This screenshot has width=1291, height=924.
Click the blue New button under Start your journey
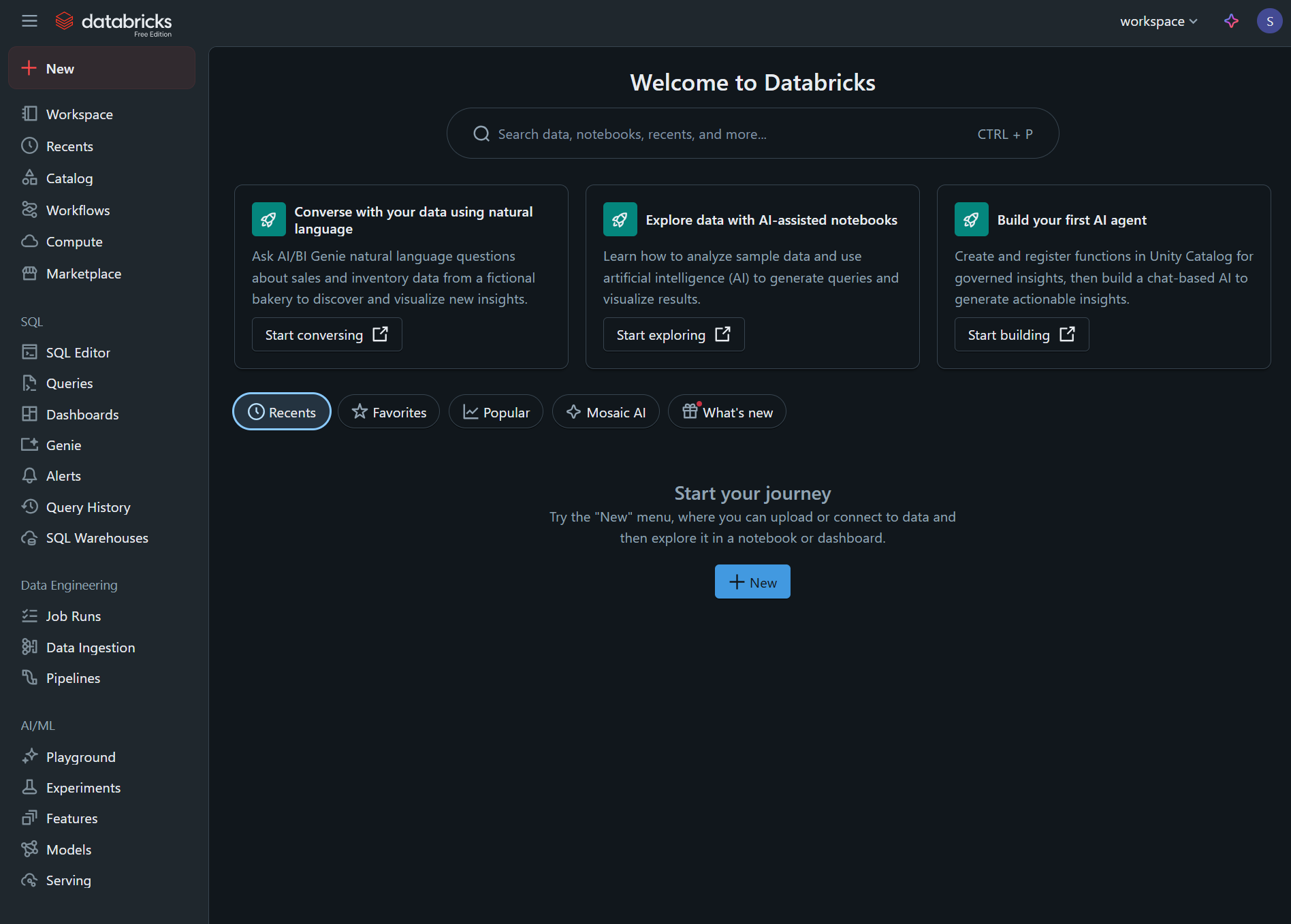(x=752, y=582)
